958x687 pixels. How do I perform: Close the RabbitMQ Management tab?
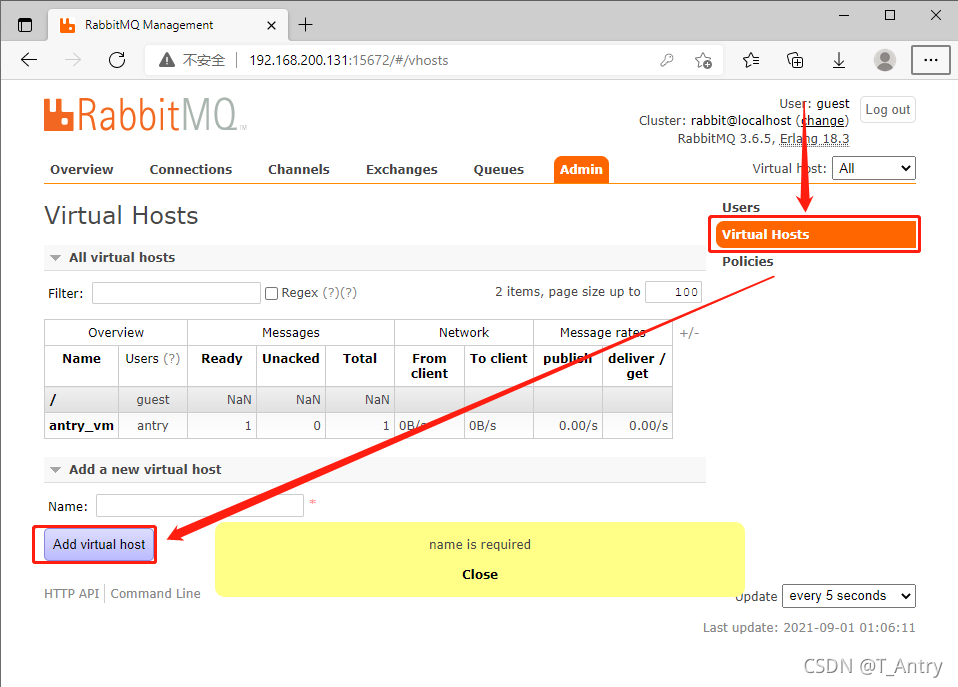(271, 25)
